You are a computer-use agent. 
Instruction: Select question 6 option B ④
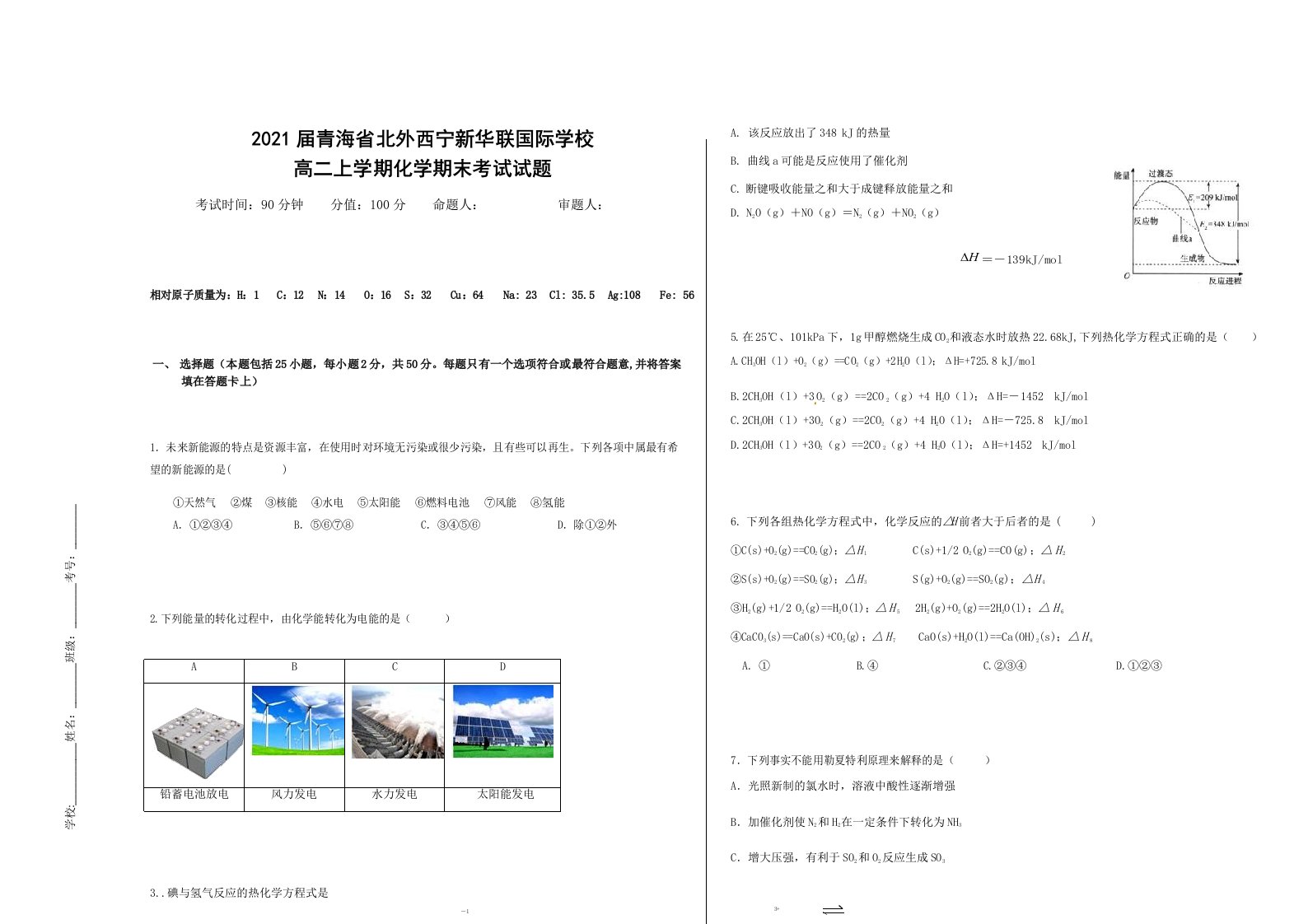(867, 665)
